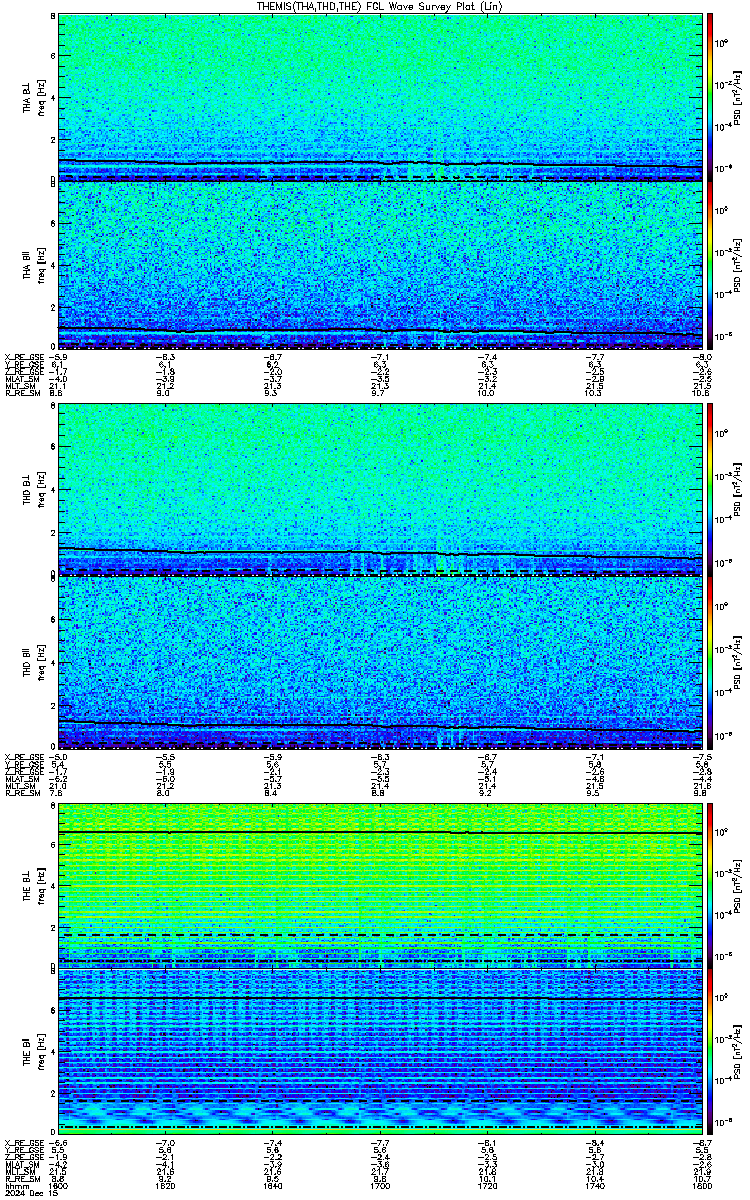Select the THE B-parallel spectrogram panel
Image resolution: width=750 pixels, height=1200 pixels.
tap(380, 1053)
